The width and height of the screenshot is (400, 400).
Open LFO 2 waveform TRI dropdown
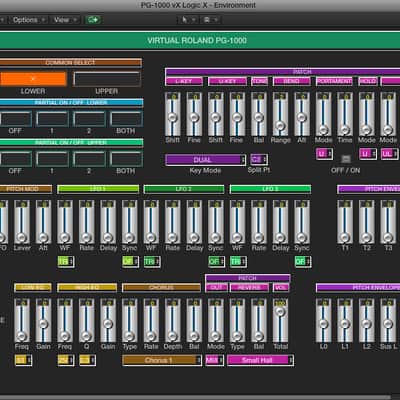pyautogui.click(x=152, y=261)
